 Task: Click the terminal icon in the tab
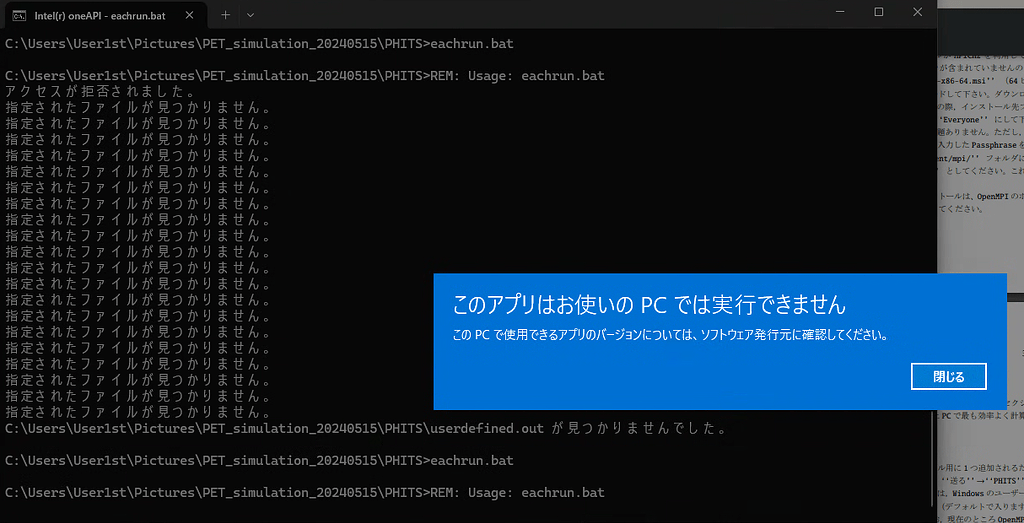[x=20, y=14]
